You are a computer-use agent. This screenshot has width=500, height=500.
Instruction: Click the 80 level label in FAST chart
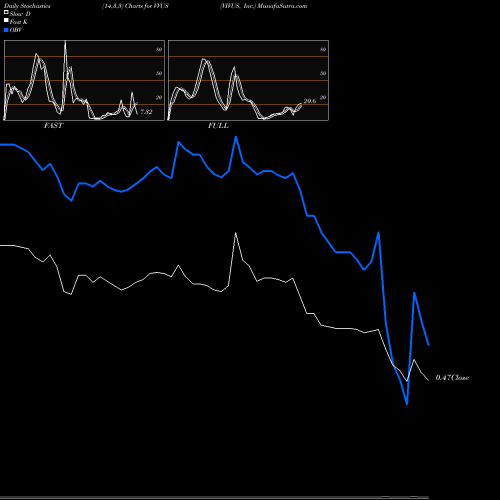[159, 49]
